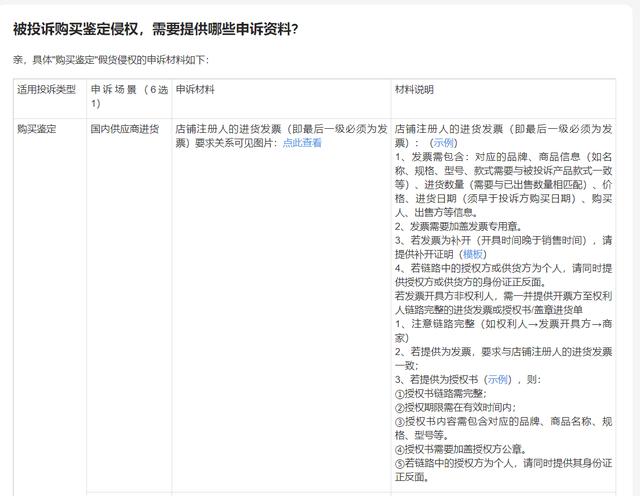This screenshot has width=640, height=496.
Task: Click the text ③授权书内容需包含对应的品牌
Action: tap(467, 421)
